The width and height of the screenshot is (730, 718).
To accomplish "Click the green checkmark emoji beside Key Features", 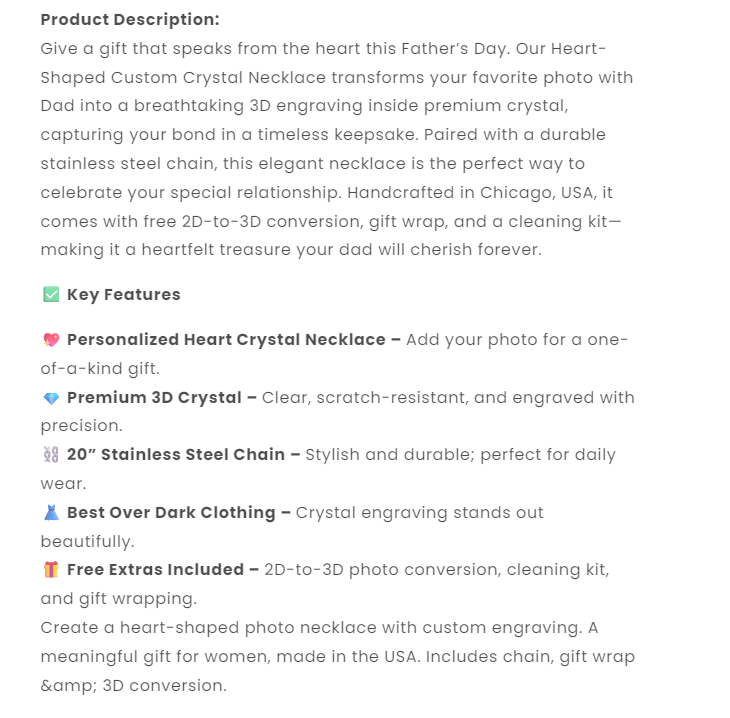I will coord(51,295).
